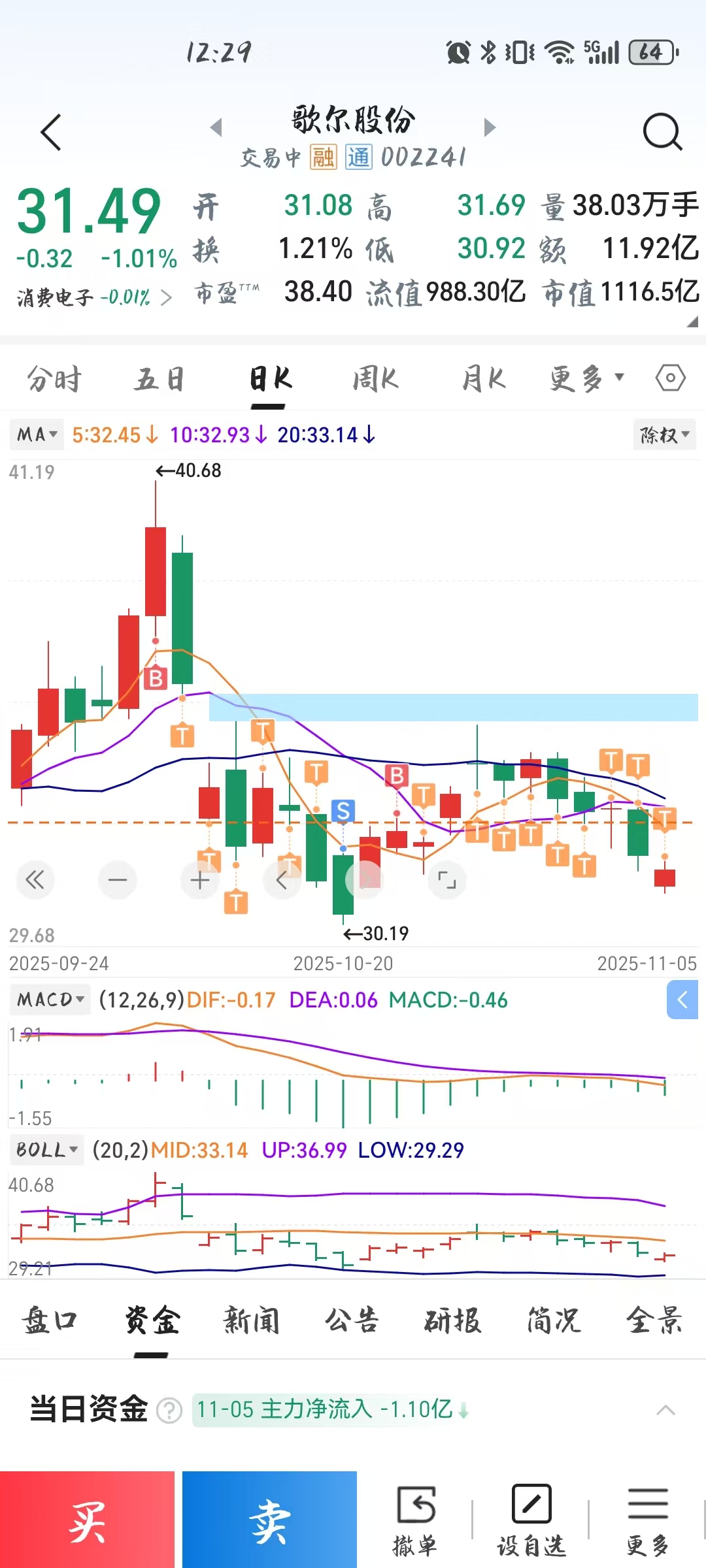Open the 盘口 tab
Viewport: 706px width, 1568px height.
50,1320
